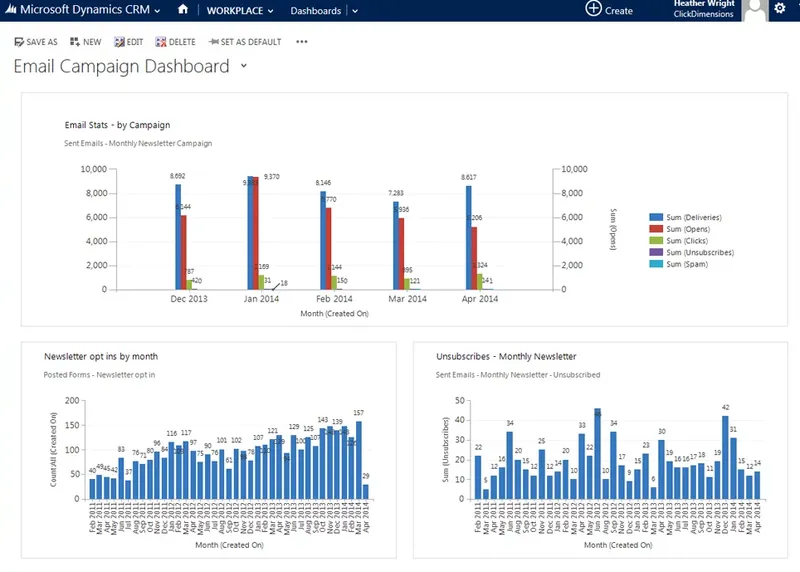Open the Email Campaign Dashboard selector chevron

coord(244,65)
